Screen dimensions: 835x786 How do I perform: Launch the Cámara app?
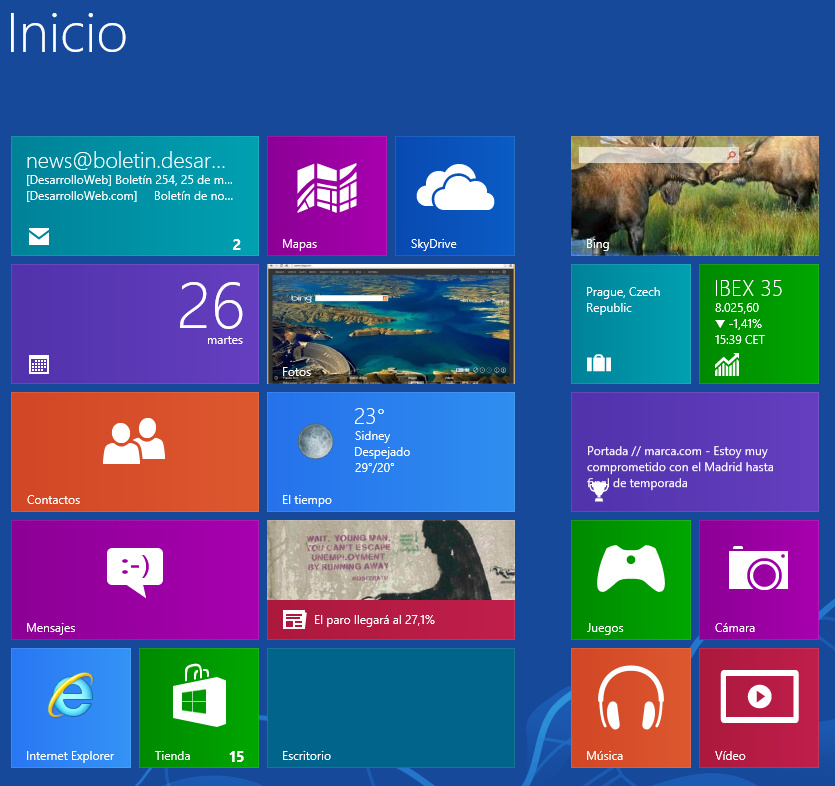pos(759,580)
